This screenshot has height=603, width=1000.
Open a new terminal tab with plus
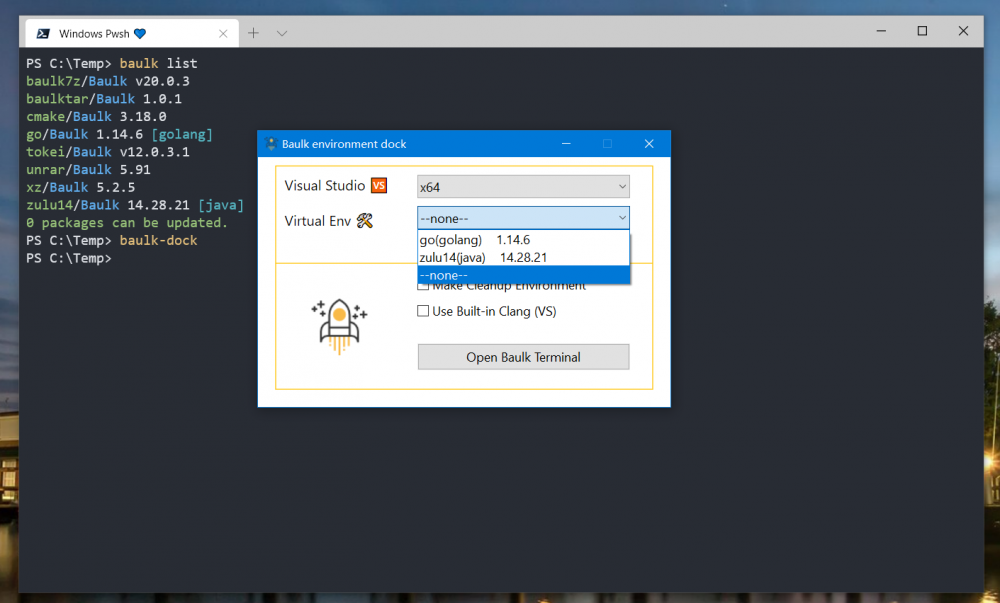point(253,33)
